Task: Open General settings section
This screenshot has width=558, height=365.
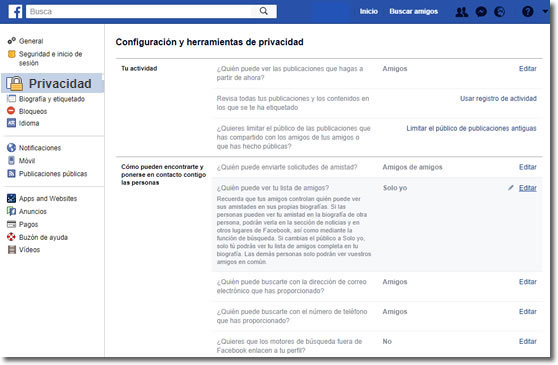Action: click(x=31, y=41)
